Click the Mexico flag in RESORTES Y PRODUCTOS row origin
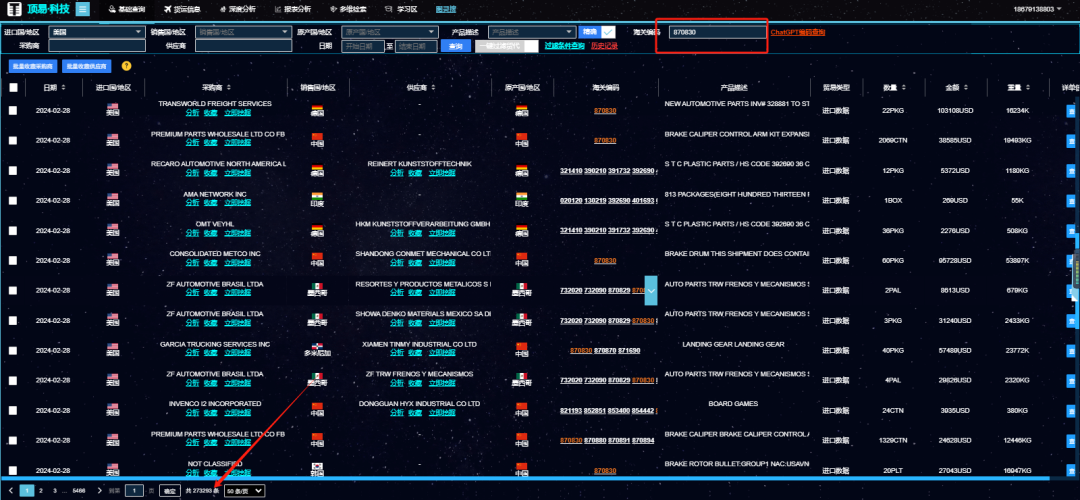The height and width of the screenshot is (500, 1080). 521,287
